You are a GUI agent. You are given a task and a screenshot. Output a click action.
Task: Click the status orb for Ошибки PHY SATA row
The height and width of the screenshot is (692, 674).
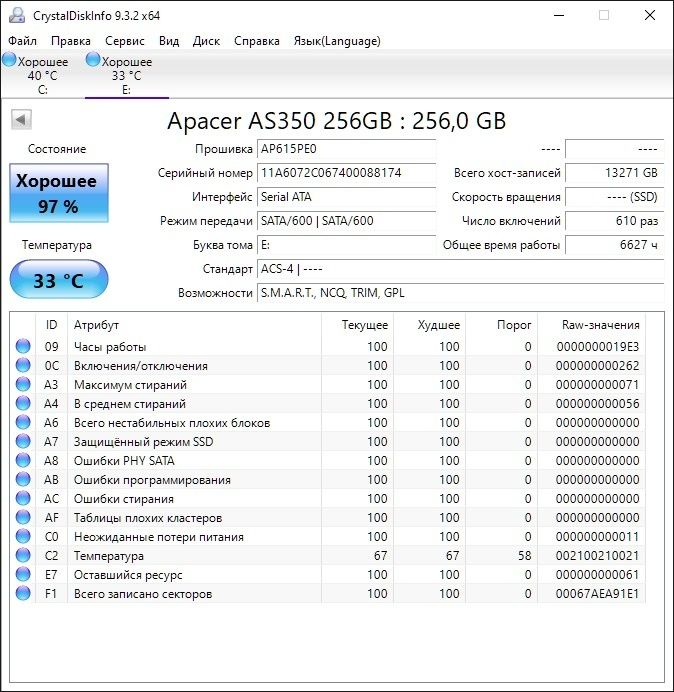(x=23, y=460)
